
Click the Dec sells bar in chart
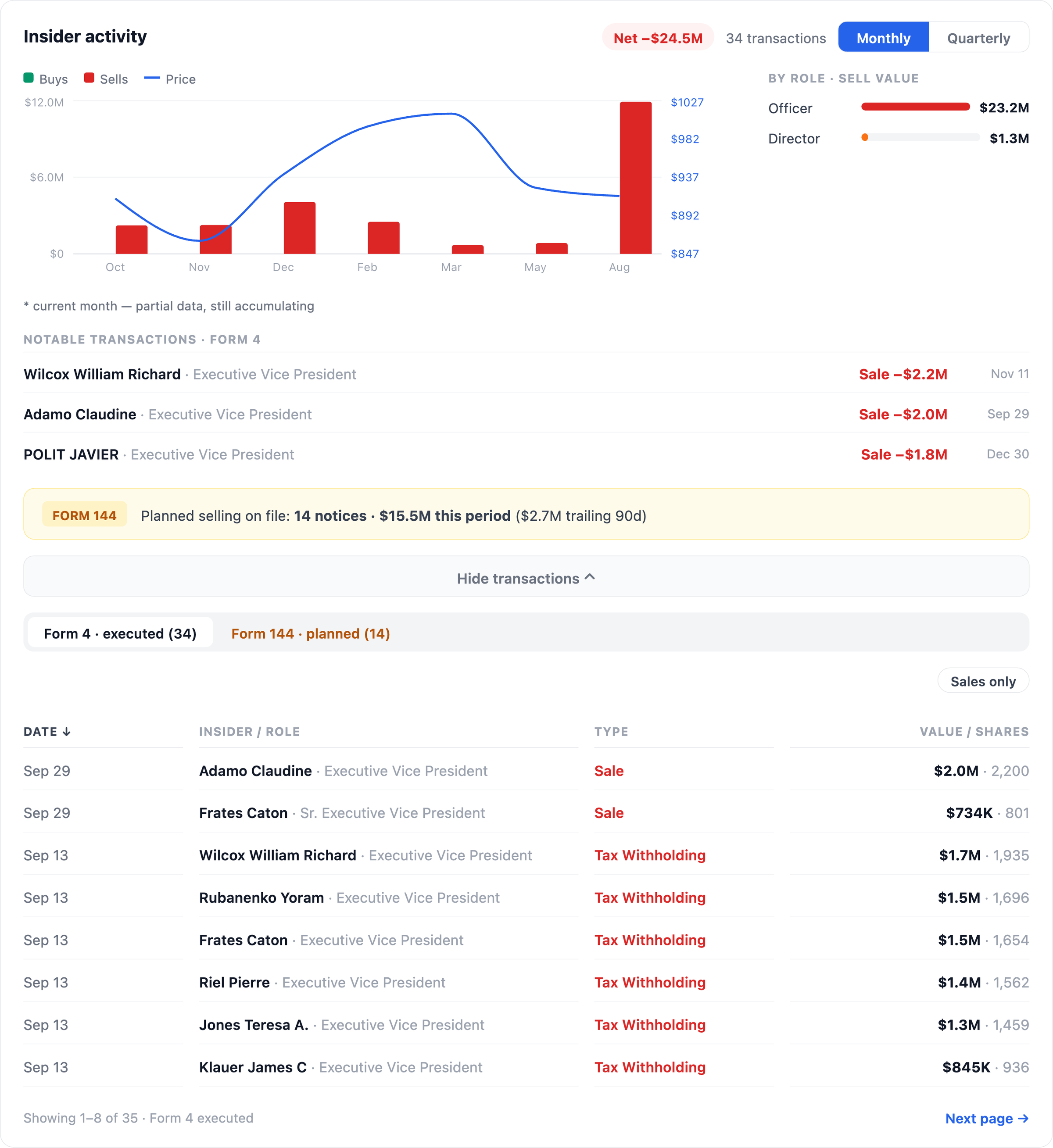click(x=299, y=228)
